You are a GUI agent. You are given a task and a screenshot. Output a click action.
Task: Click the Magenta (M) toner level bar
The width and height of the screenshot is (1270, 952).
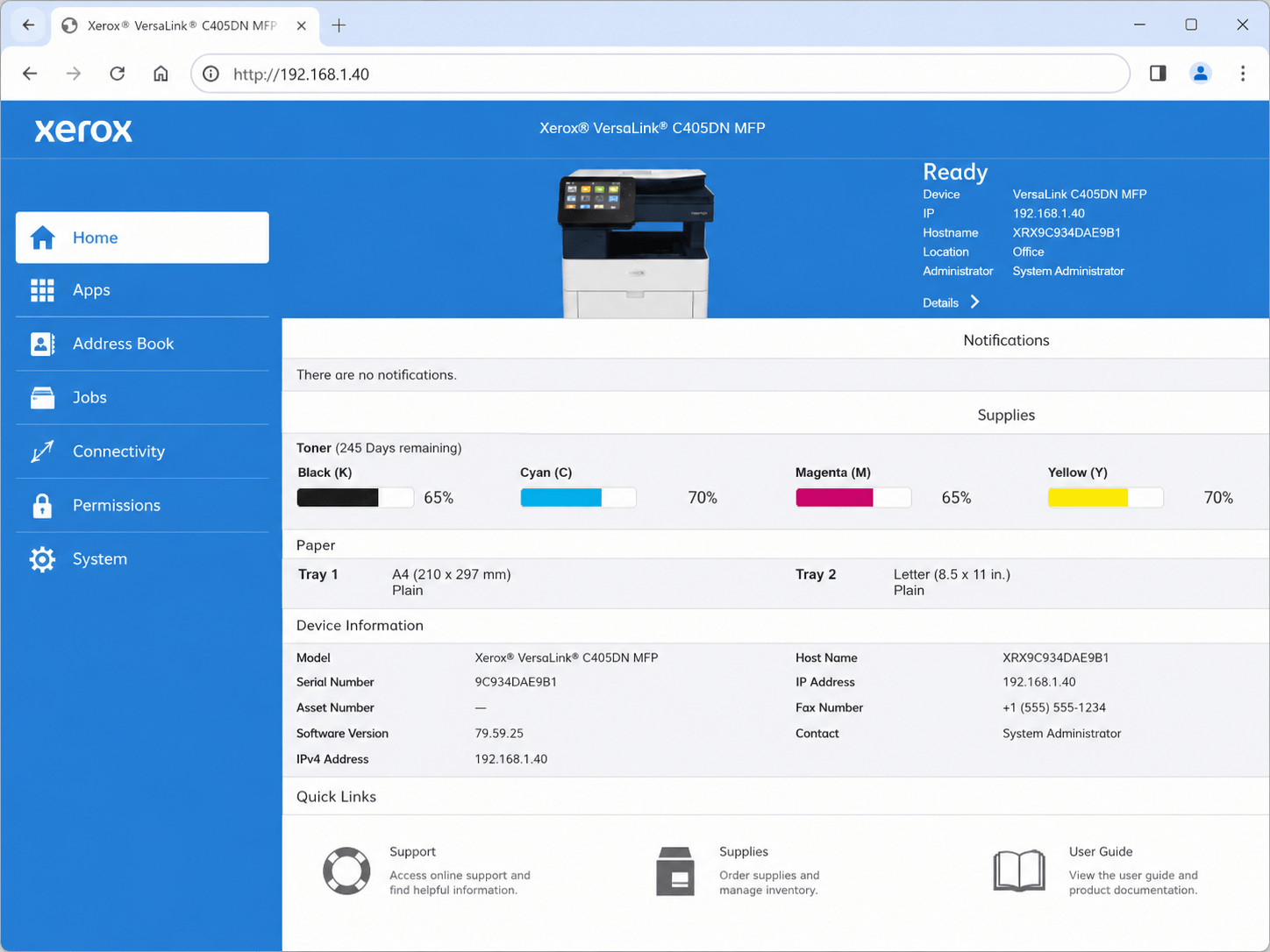tap(853, 498)
